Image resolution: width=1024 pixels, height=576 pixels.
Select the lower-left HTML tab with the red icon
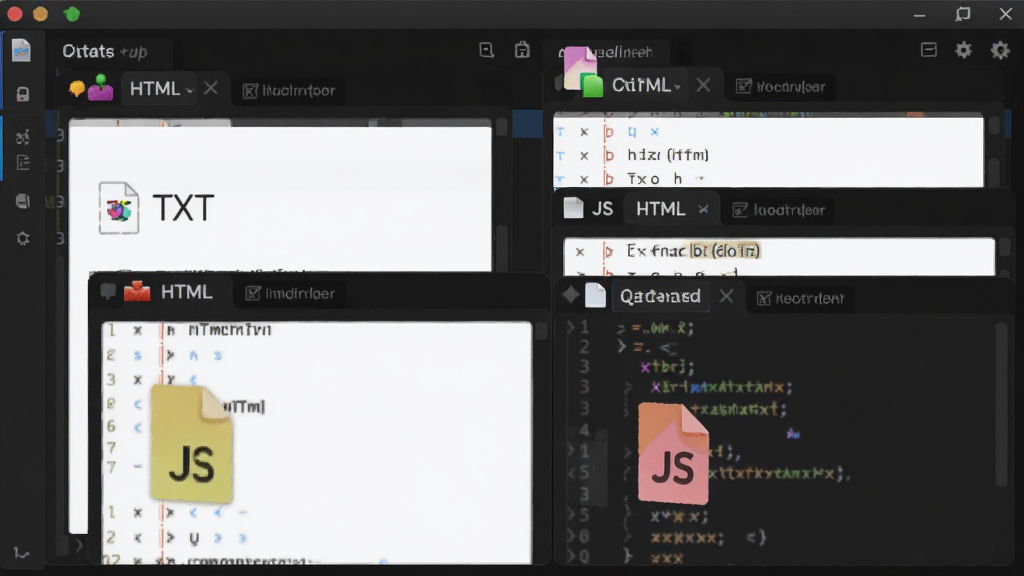tap(187, 292)
